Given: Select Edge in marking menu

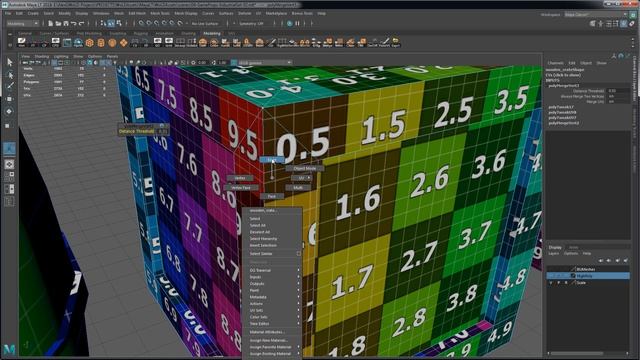Looking at the screenshot, I should click(272, 160).
